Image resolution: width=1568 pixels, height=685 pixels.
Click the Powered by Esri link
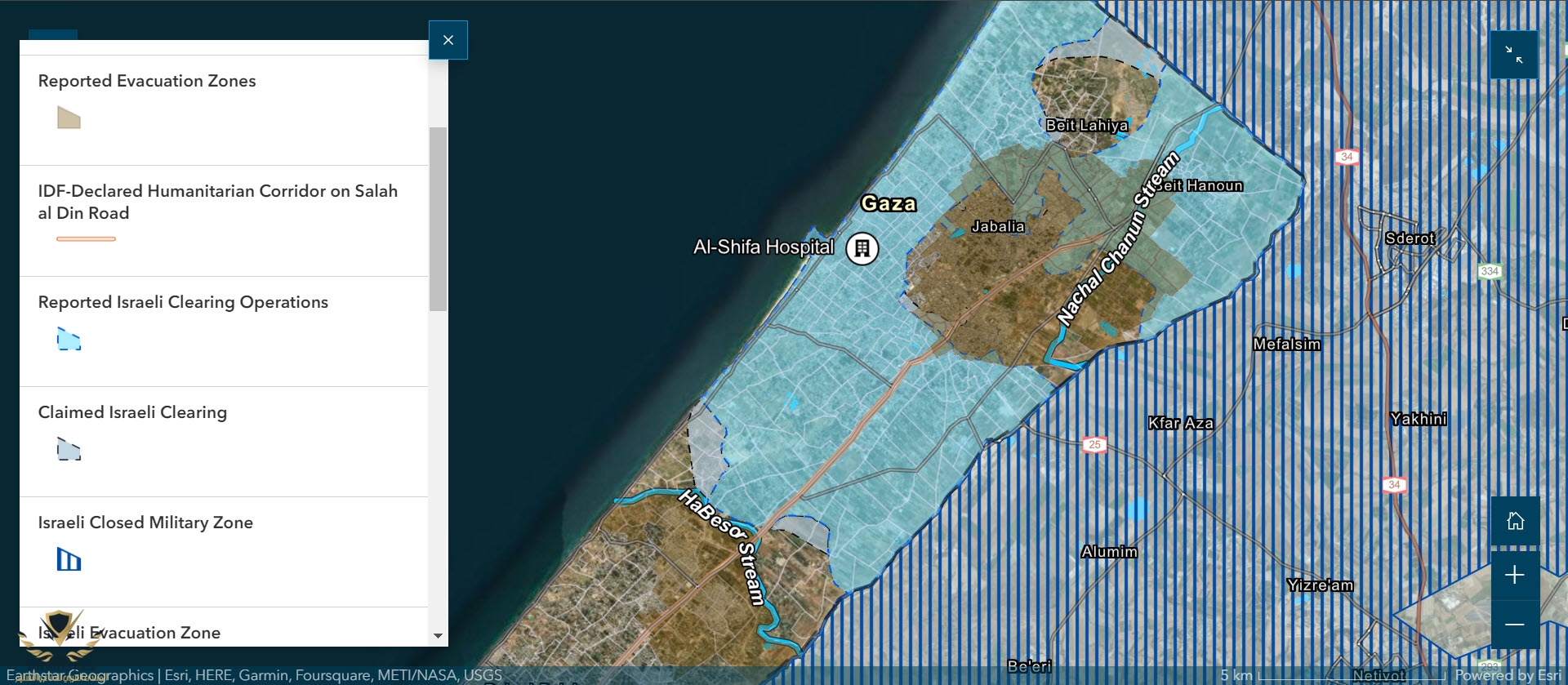coord(1507,675)
